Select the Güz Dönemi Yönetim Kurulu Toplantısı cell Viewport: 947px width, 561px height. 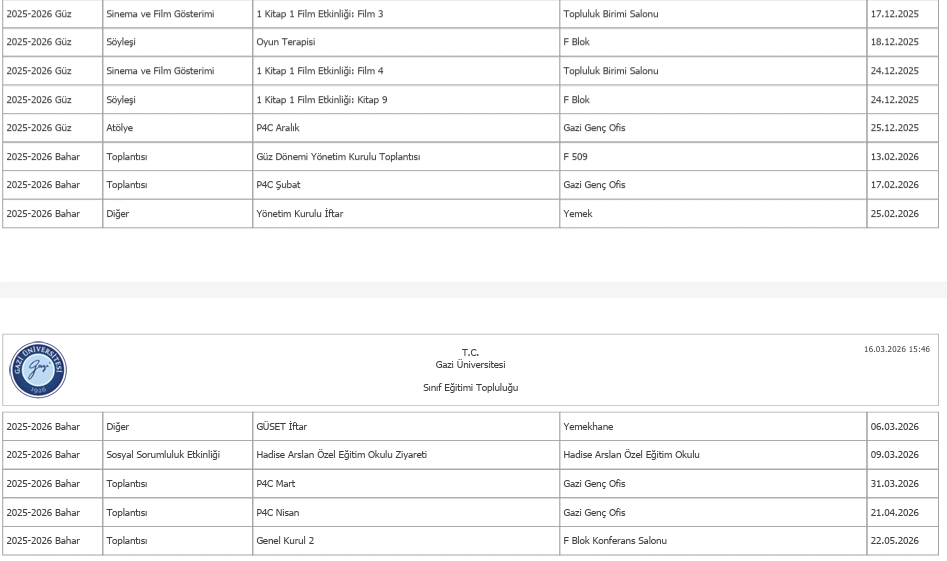[x=338, y=157]
